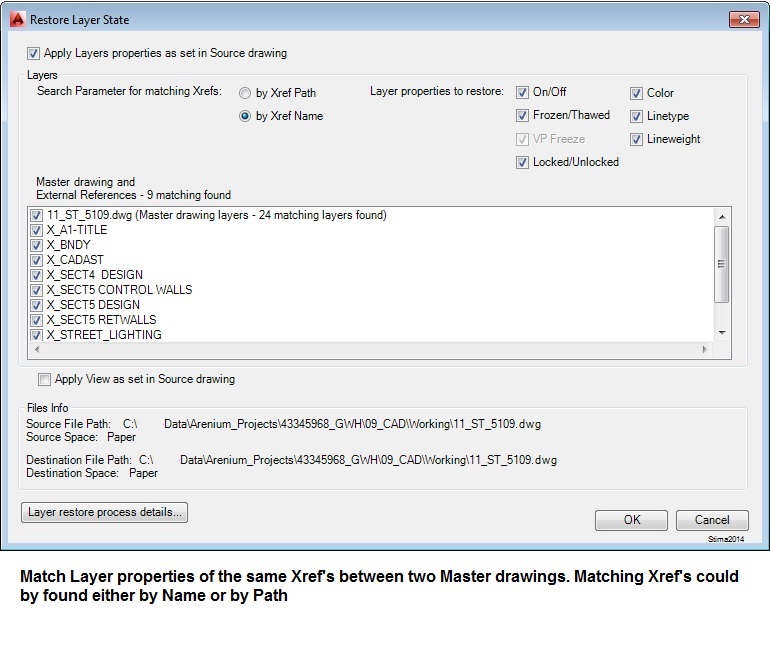Click the AutoCAD logo icon in title bar
Viewport: 770px width, 652px height.
16,19
